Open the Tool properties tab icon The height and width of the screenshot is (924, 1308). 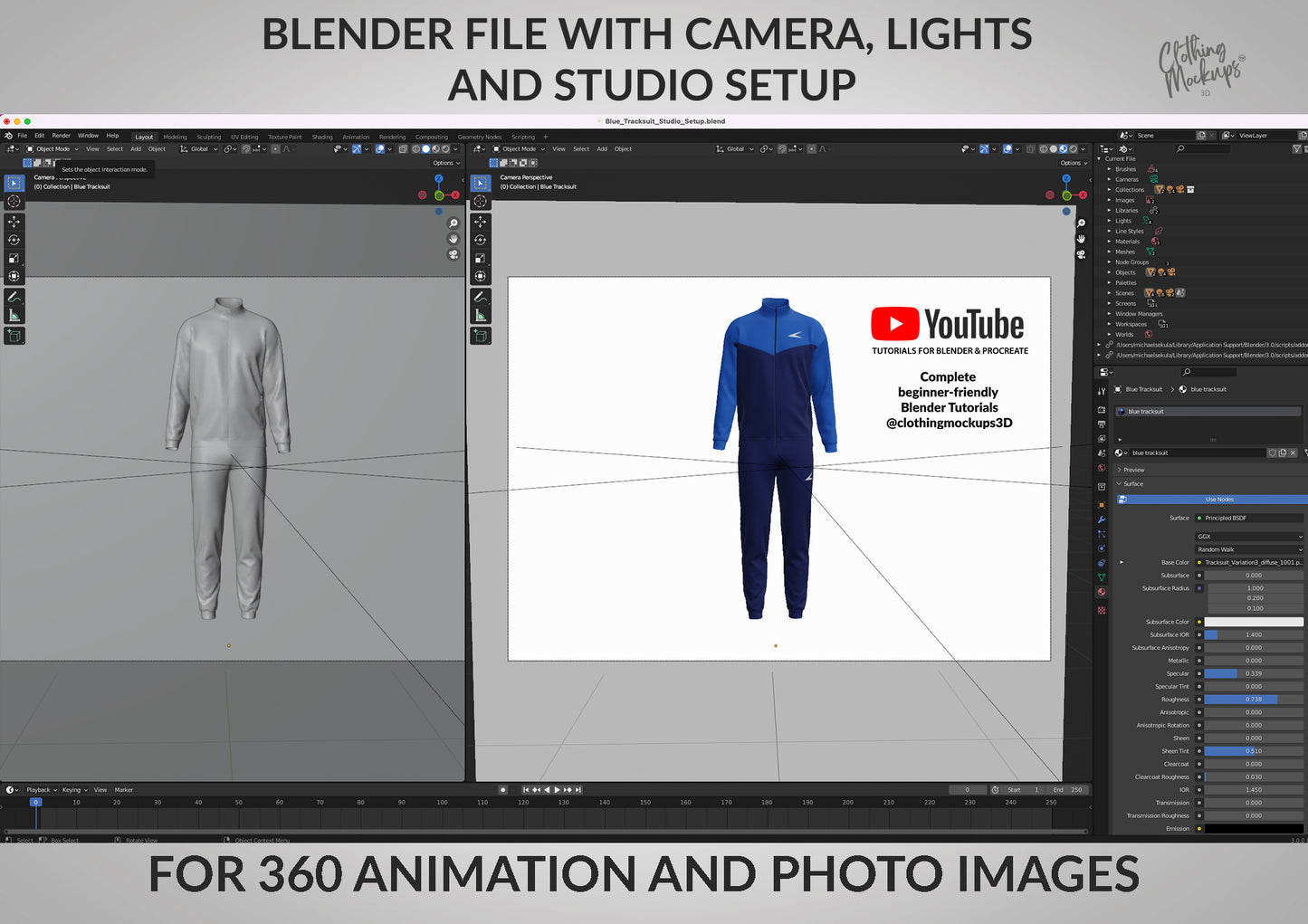point(1102,392)
